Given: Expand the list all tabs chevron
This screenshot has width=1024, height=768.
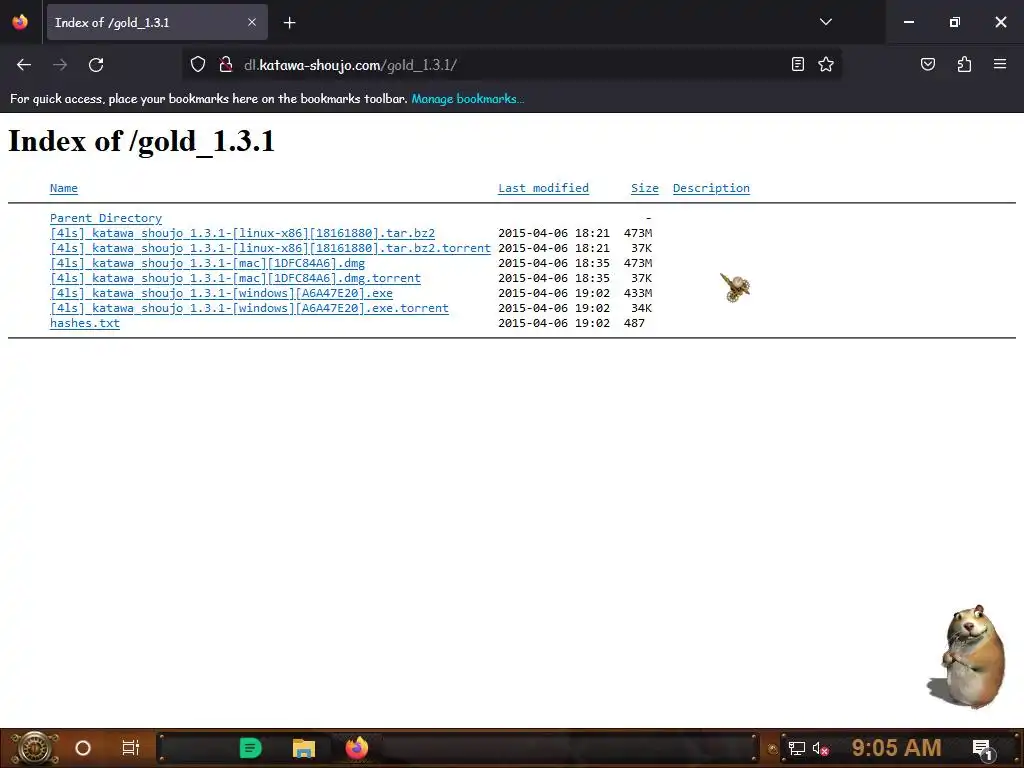Looking at the screenshot, I should pyautogui.click(x=825, y=22).
